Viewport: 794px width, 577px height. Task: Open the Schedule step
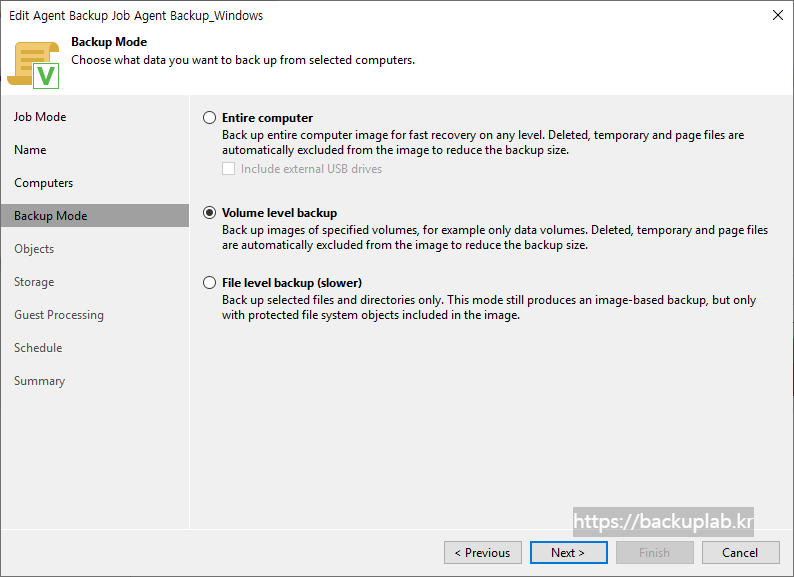click(38, 348)
